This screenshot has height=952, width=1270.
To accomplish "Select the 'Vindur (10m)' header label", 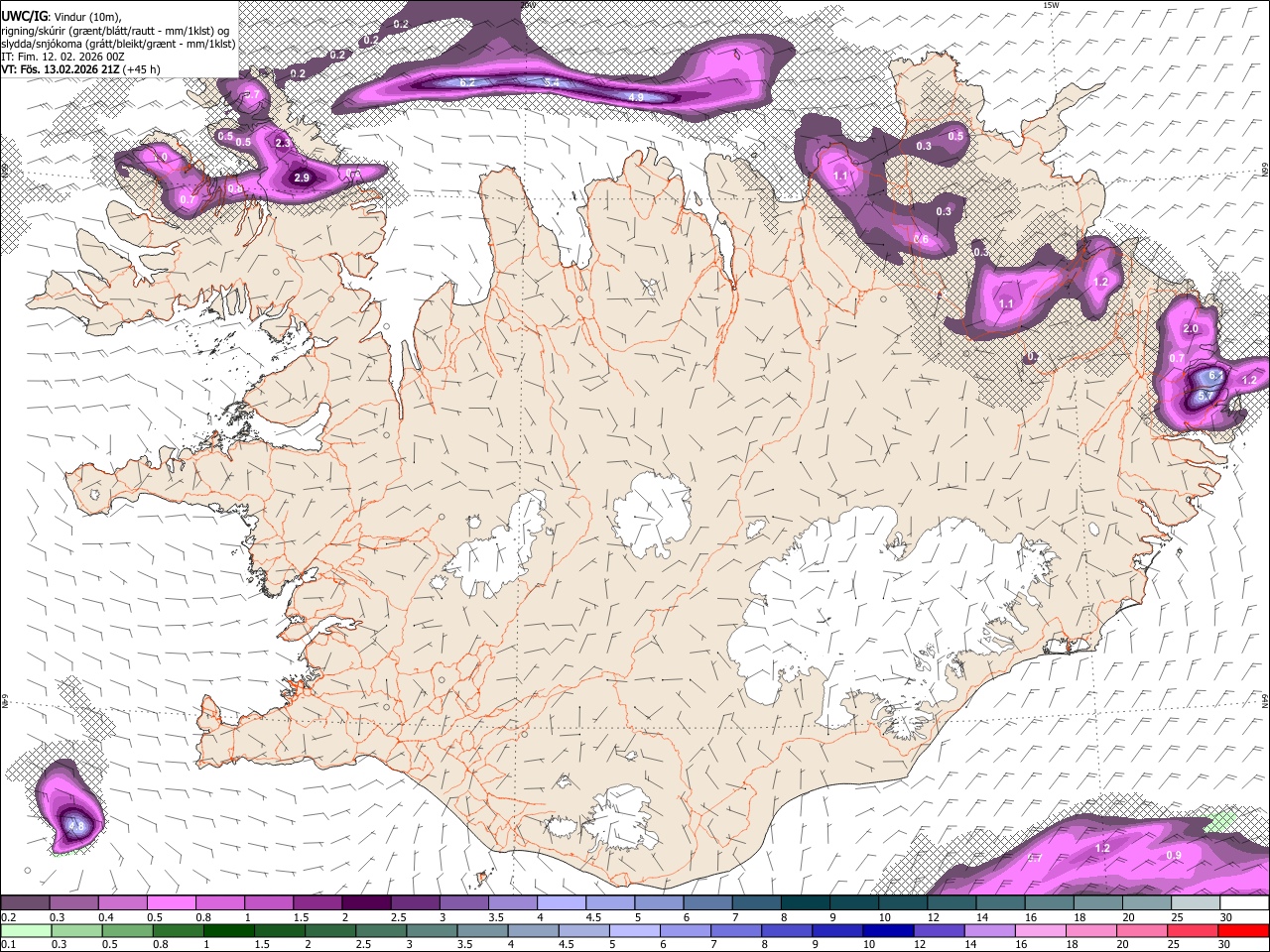I will 88,16.
